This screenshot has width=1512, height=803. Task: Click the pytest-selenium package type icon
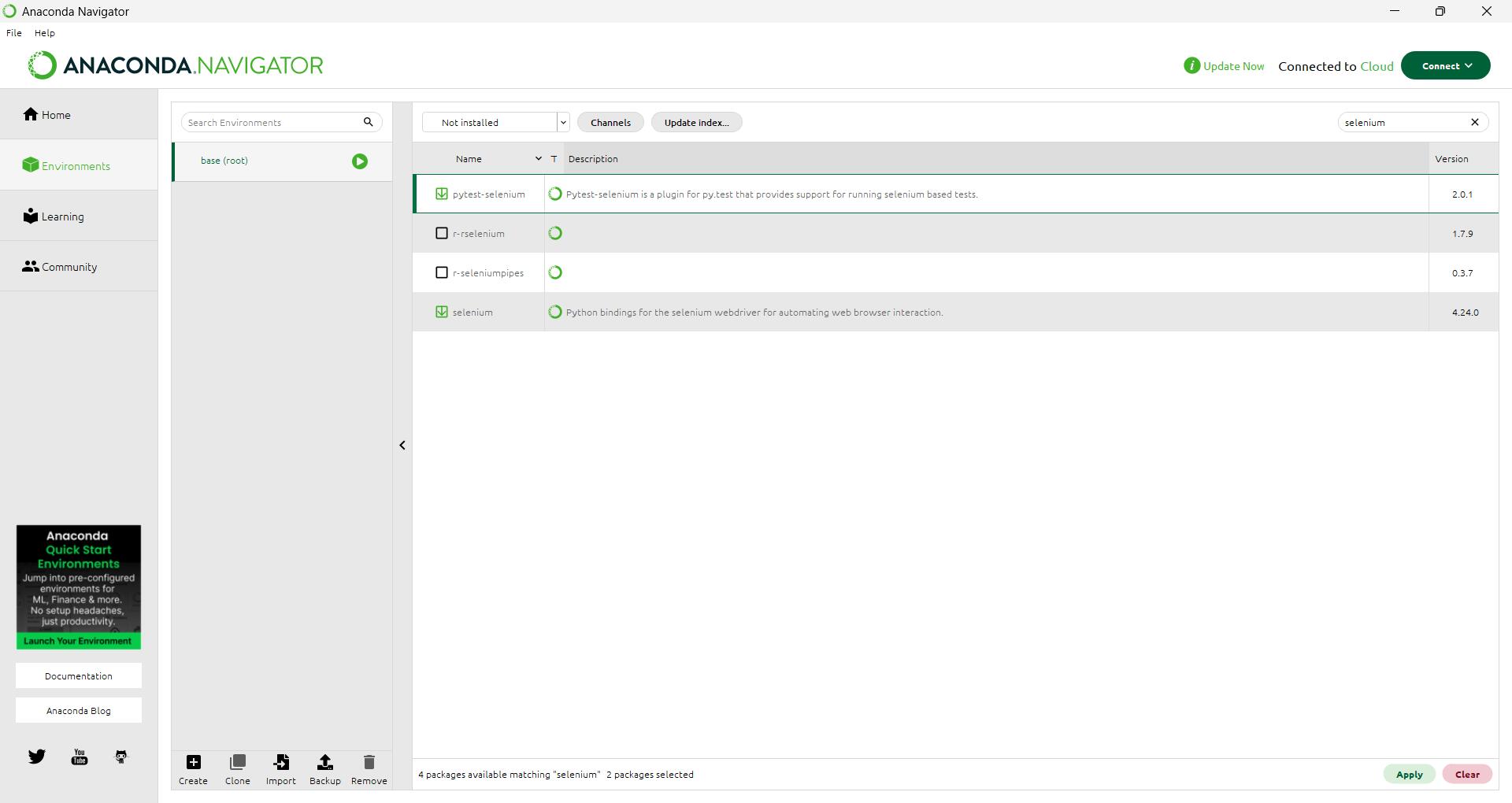coord(555,194)
